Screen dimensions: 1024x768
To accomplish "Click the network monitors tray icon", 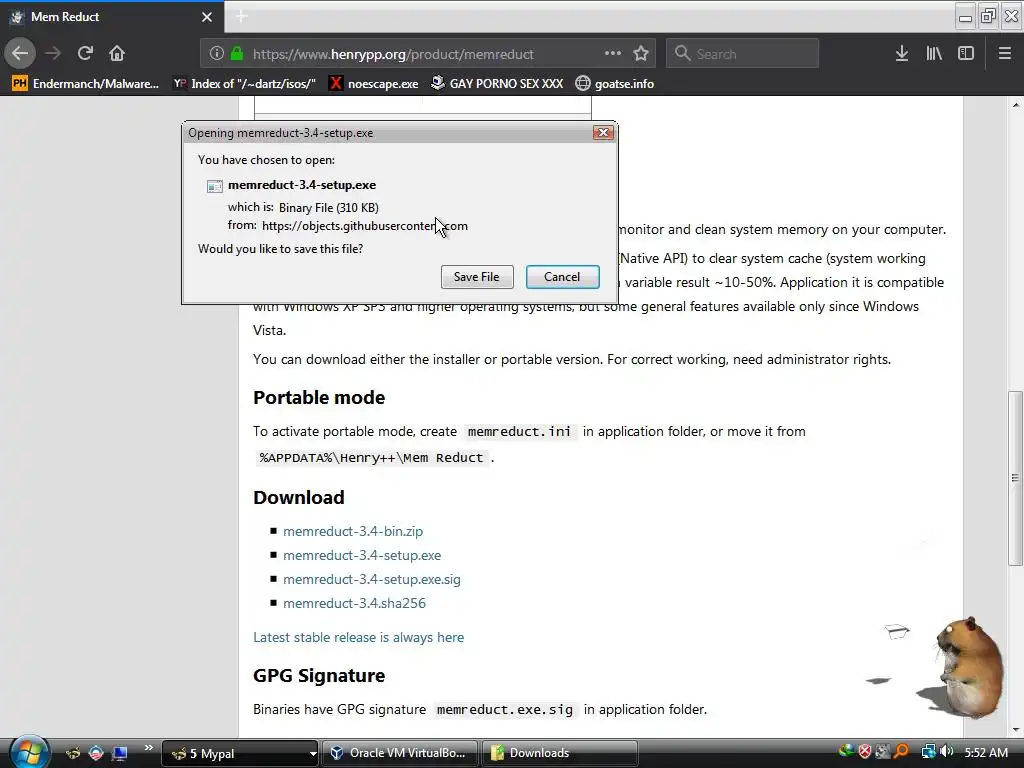I will pyautogui.click(x=928, y=752).
